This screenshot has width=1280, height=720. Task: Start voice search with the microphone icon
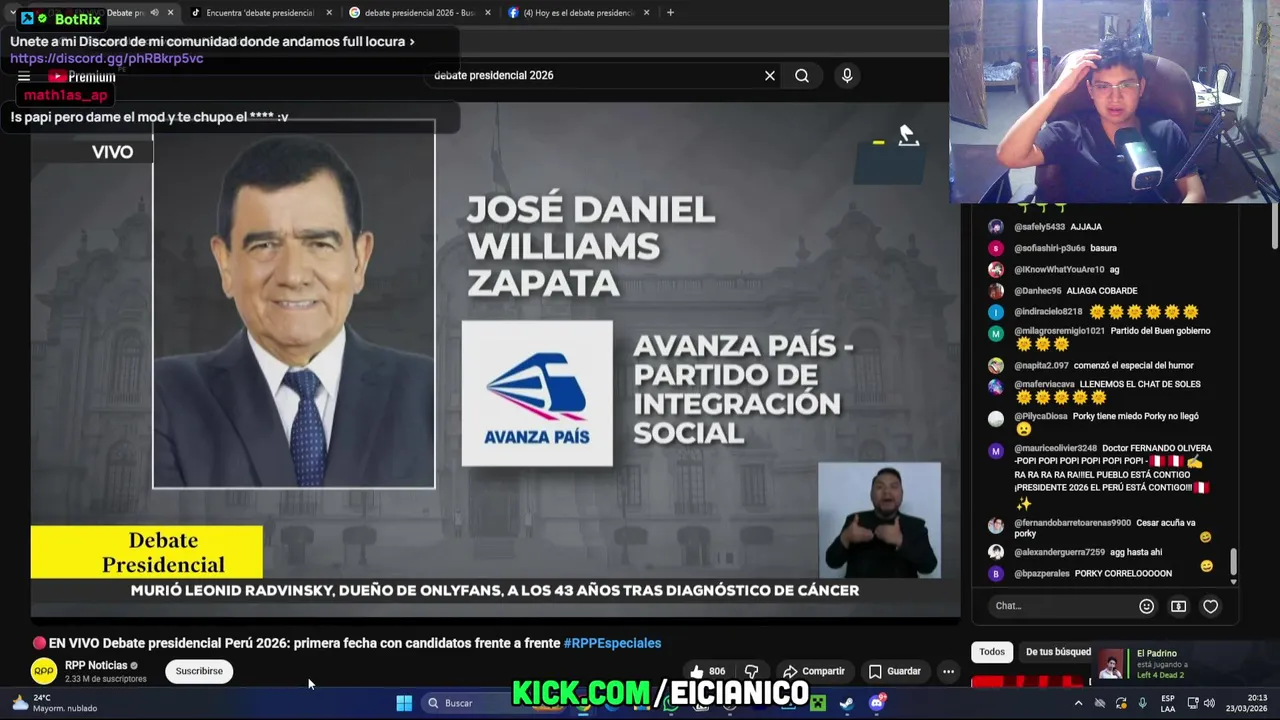coord(847,75)
